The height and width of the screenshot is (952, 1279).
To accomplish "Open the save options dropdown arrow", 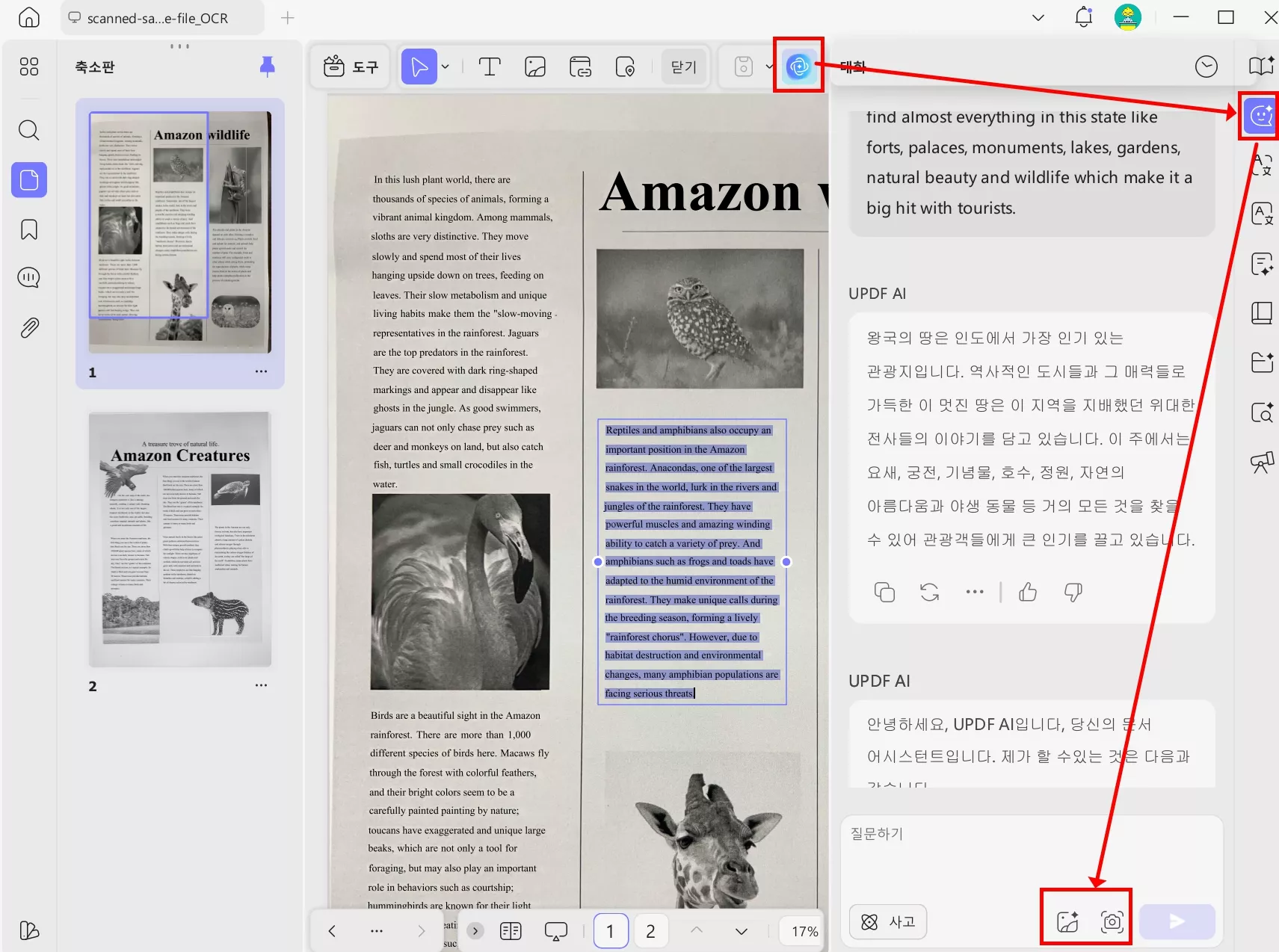I will [768, 67].
